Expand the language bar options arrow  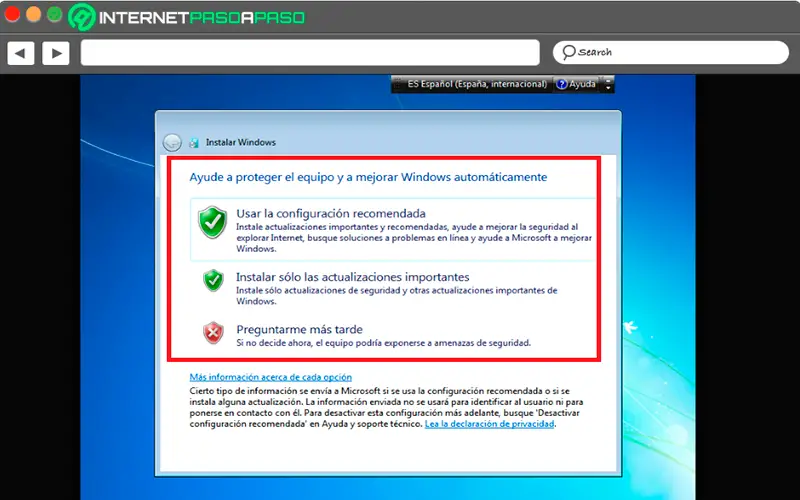pyautogui.click(x=608, y=88)
